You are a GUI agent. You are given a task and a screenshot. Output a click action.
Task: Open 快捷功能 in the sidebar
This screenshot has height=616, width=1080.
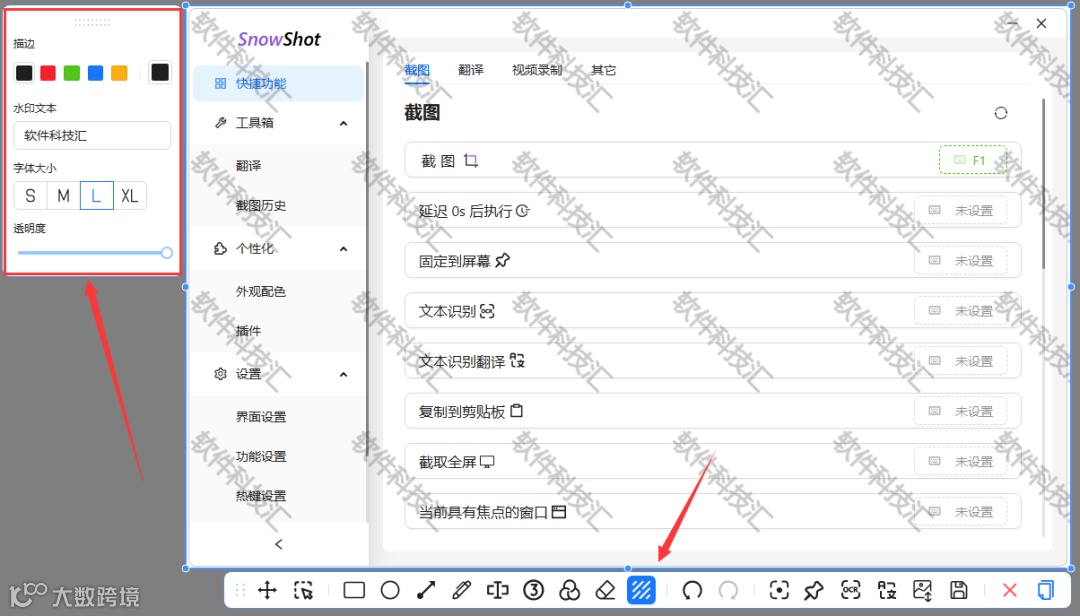point(278,83)
